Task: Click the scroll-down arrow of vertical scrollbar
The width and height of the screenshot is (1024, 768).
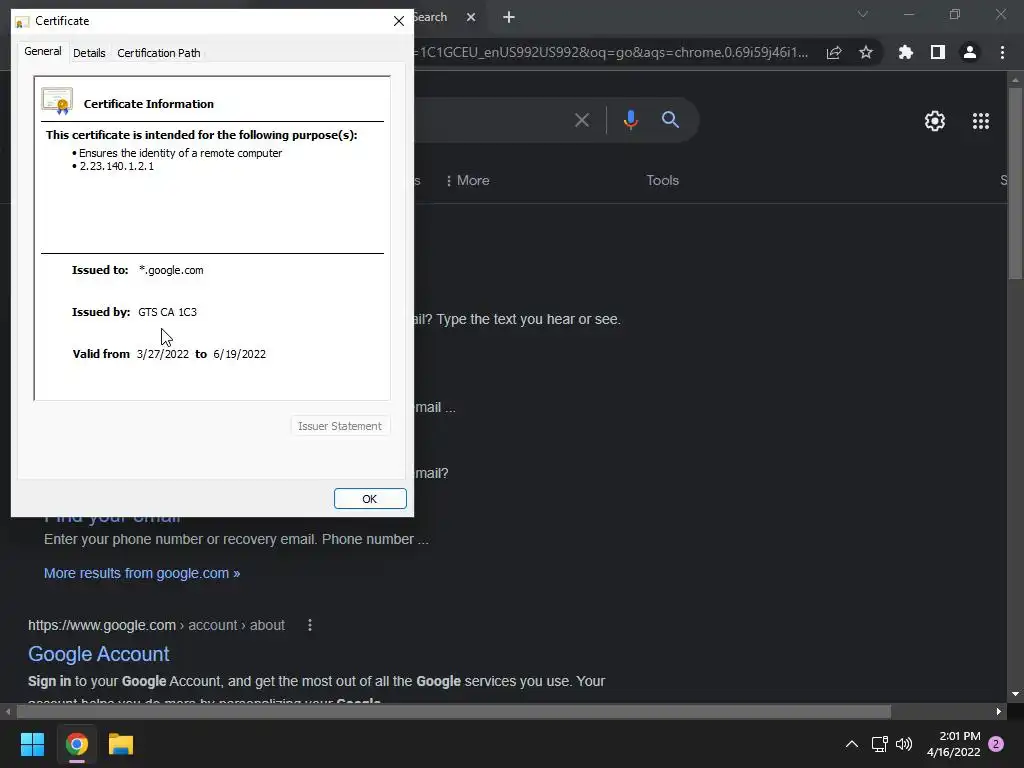Action: [x=1015, y=694]
